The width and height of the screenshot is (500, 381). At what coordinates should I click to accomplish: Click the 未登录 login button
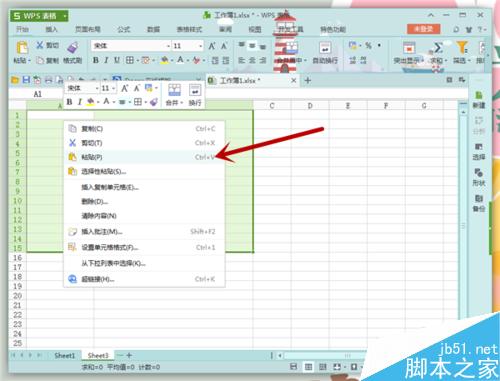(423, 29)
